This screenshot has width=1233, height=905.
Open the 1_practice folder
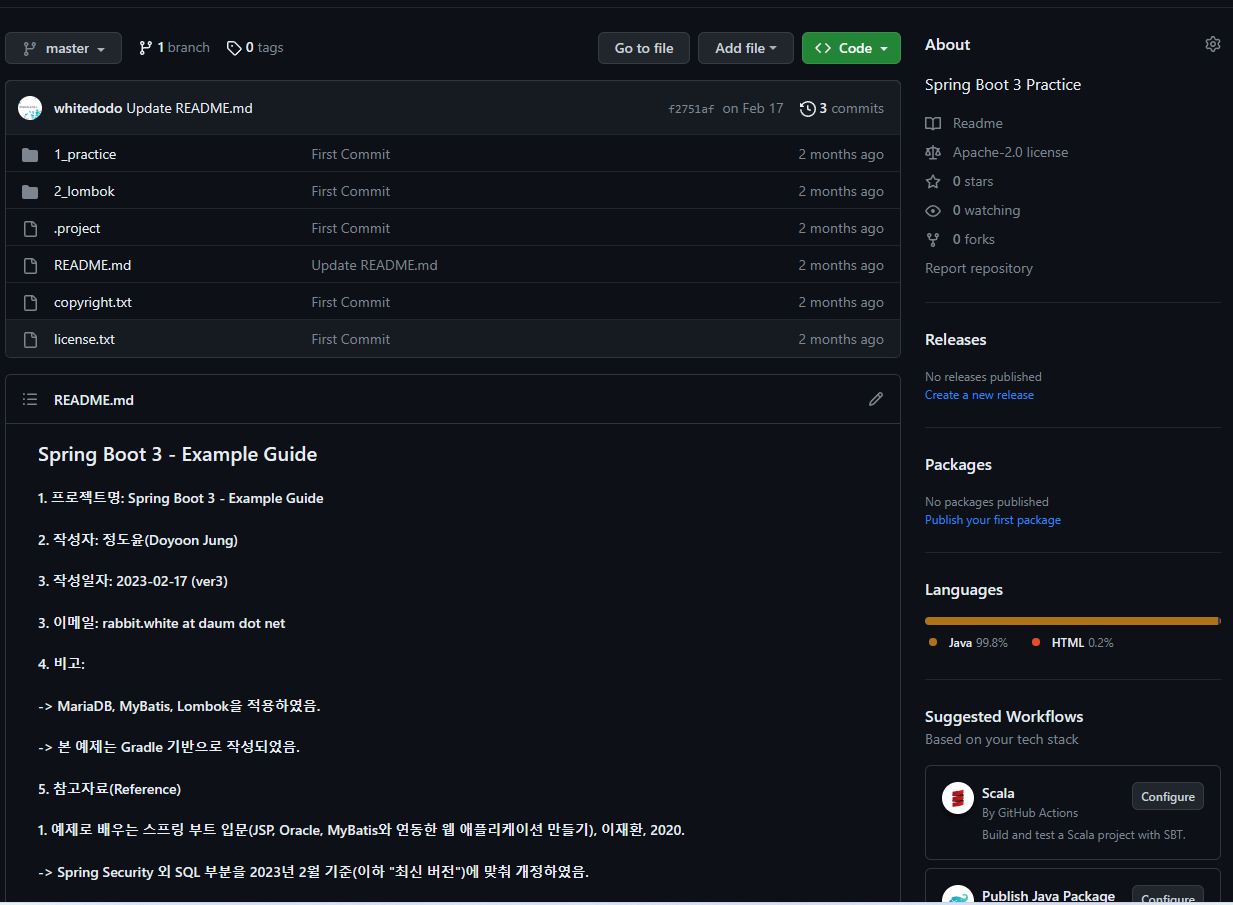(85, 154)
